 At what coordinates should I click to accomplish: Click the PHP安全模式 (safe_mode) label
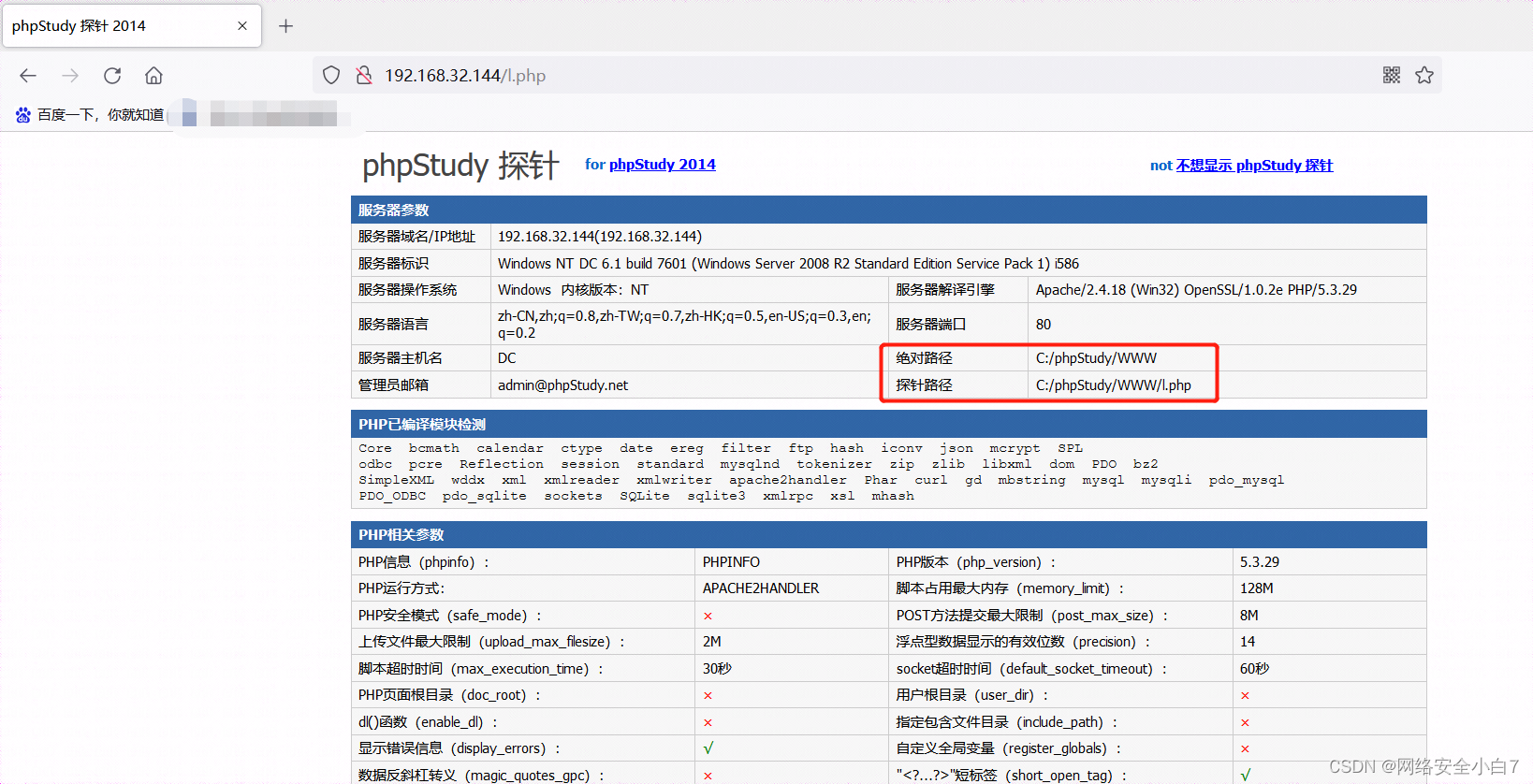[450, 616]
